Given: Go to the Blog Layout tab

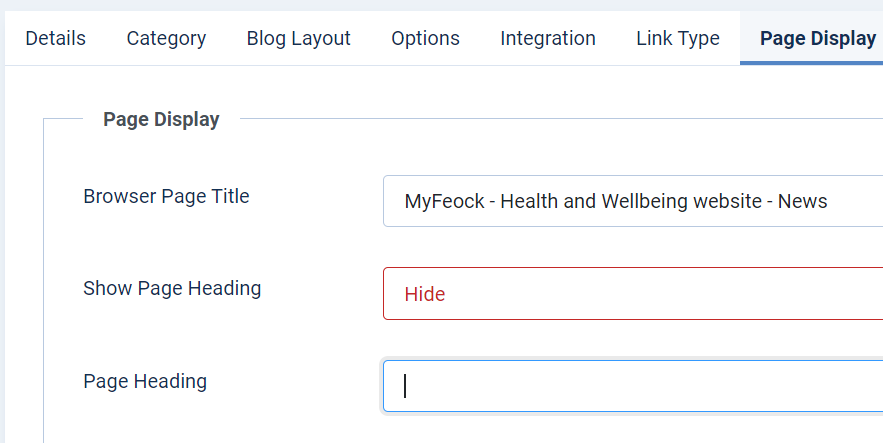Looking at the screenshot, I should click(x=298, y=39).
